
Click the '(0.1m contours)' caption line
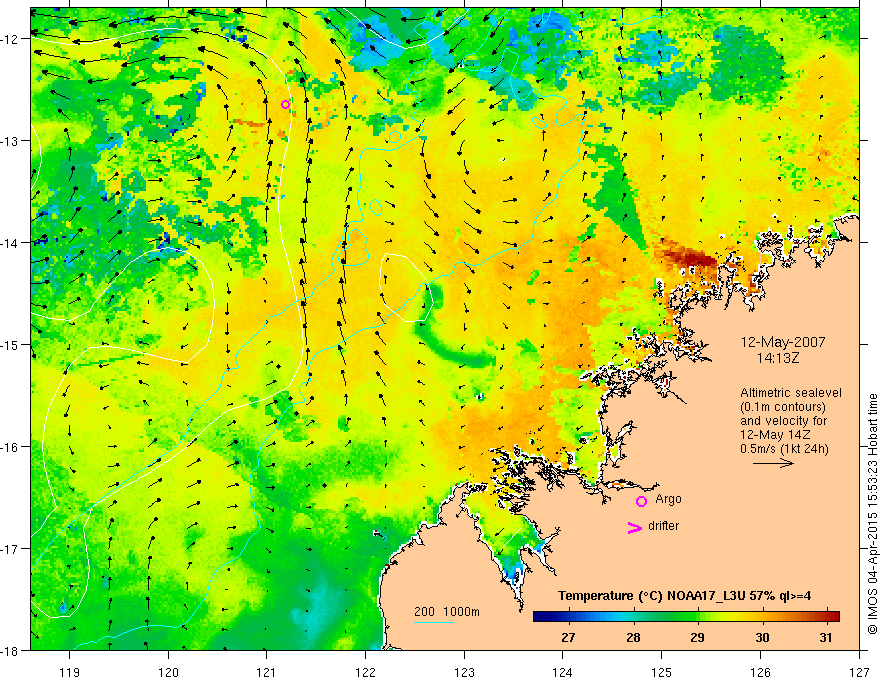pos(783,407)
